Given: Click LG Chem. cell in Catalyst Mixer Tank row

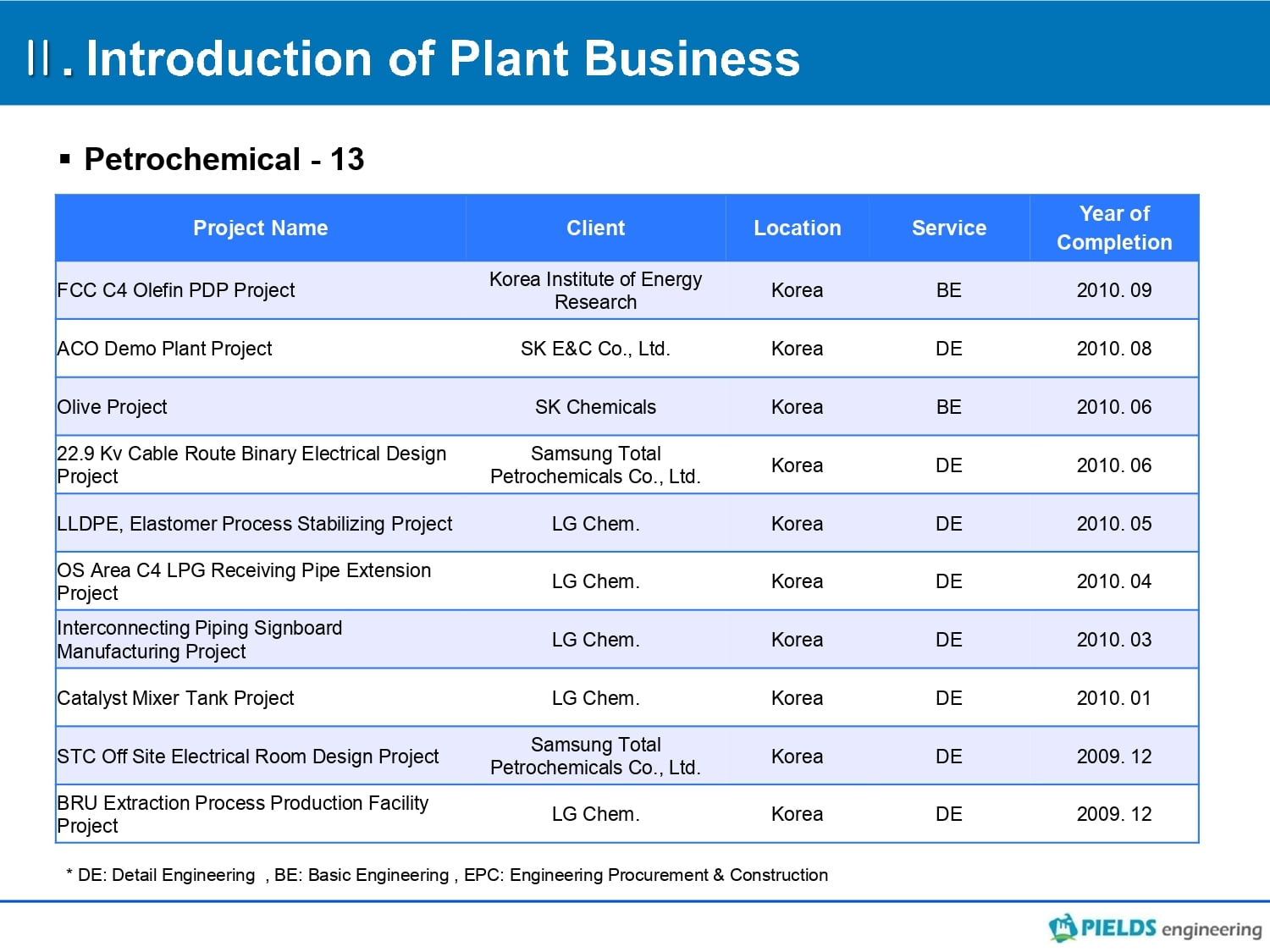Looking at the screenshot, I should coord(595,698).
